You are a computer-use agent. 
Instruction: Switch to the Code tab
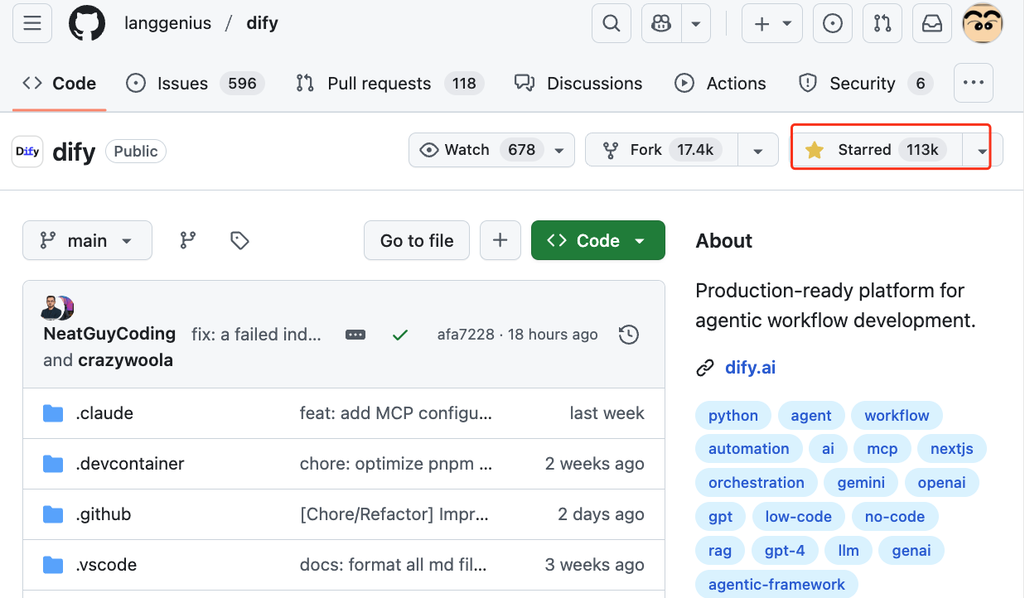[59, 84]
